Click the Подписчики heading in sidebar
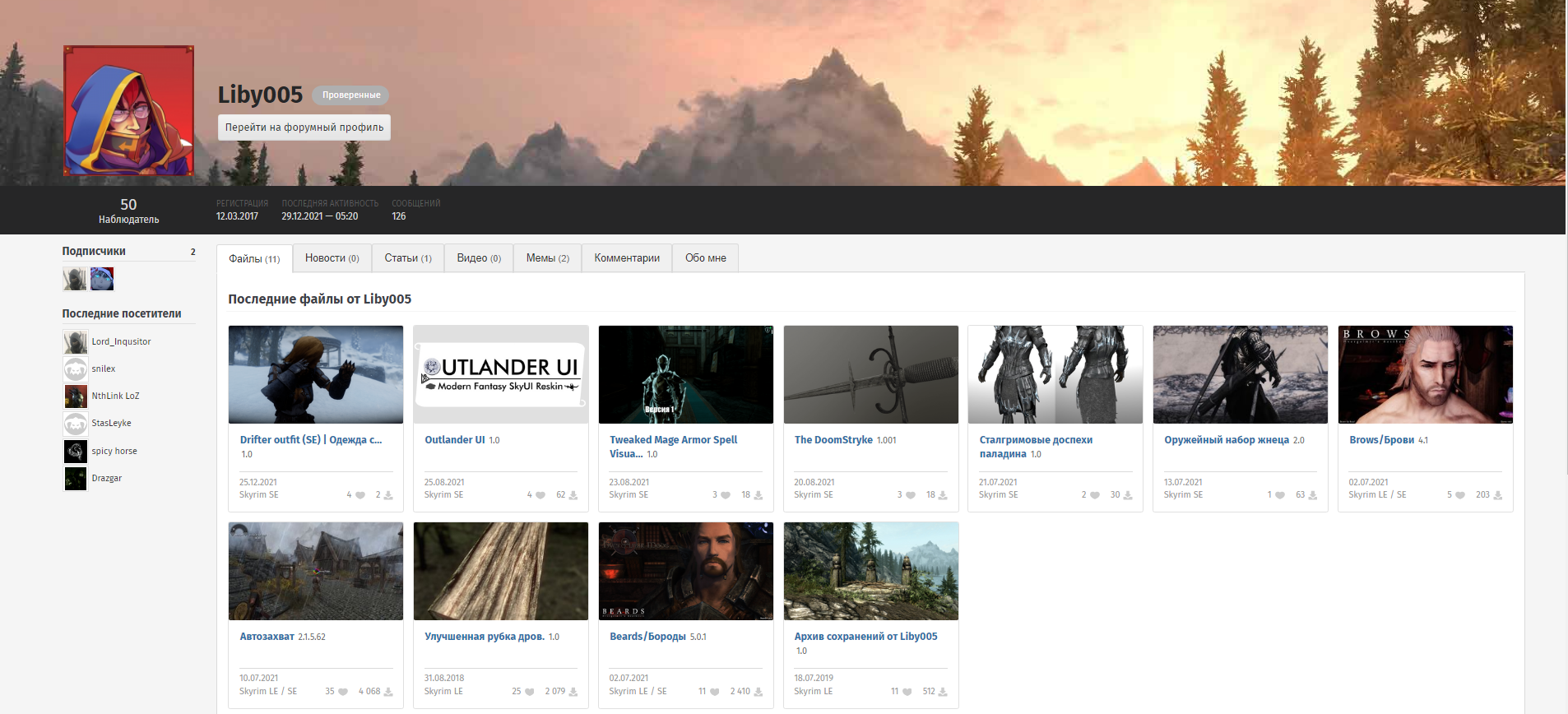 (x=94, y=252)
